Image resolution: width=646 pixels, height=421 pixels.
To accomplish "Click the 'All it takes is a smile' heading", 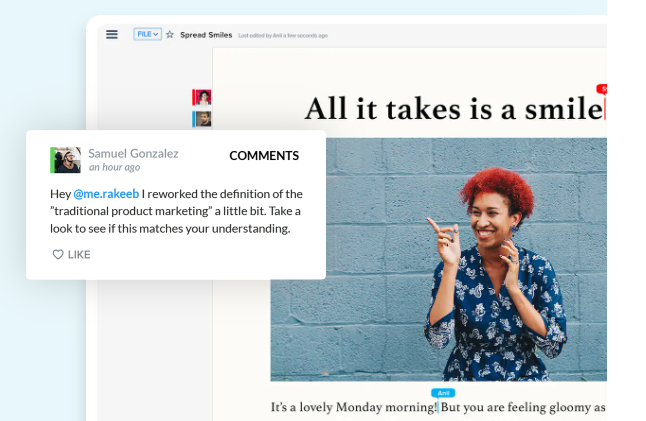I will coord(454,109).
